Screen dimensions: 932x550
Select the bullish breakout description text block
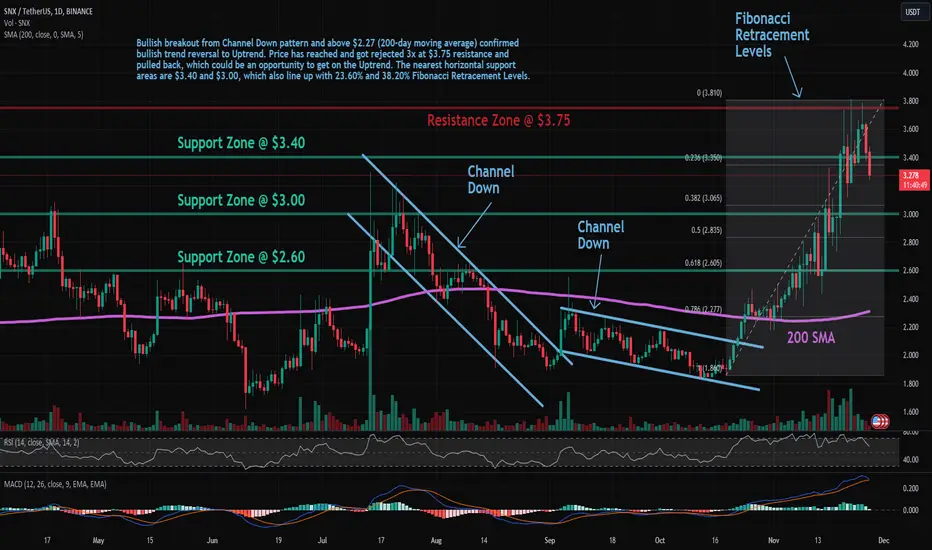pyautogui.click(x=333, y=59)
